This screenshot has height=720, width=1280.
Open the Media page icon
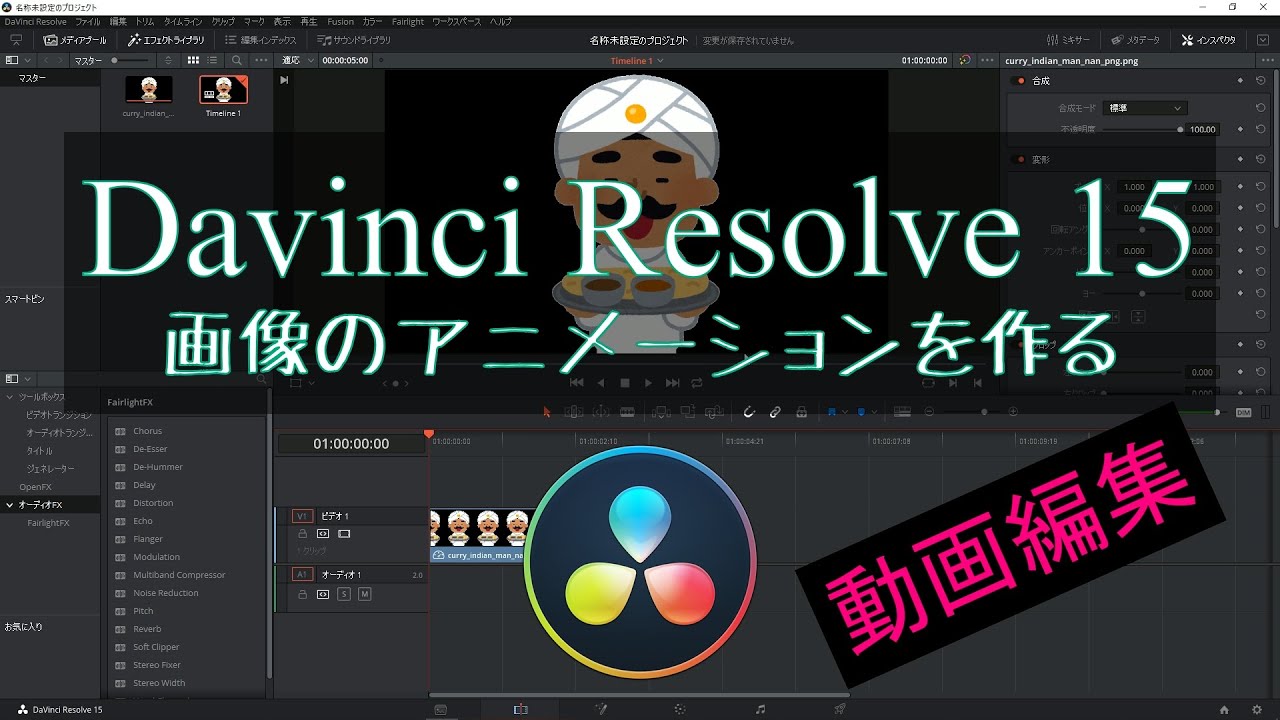point(440,709)
